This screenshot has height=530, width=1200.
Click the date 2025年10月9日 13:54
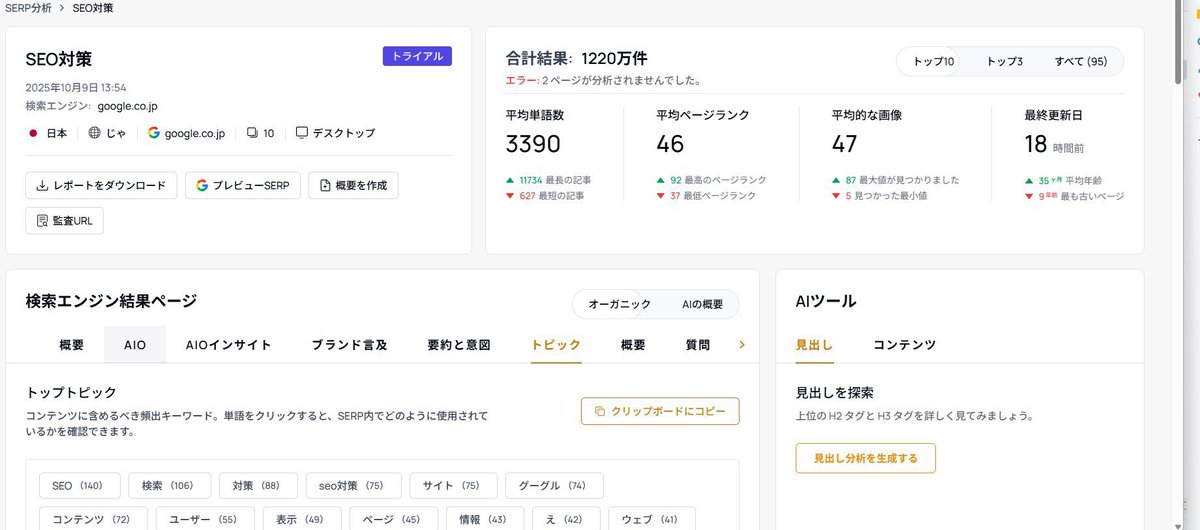(x=76, y=88)
